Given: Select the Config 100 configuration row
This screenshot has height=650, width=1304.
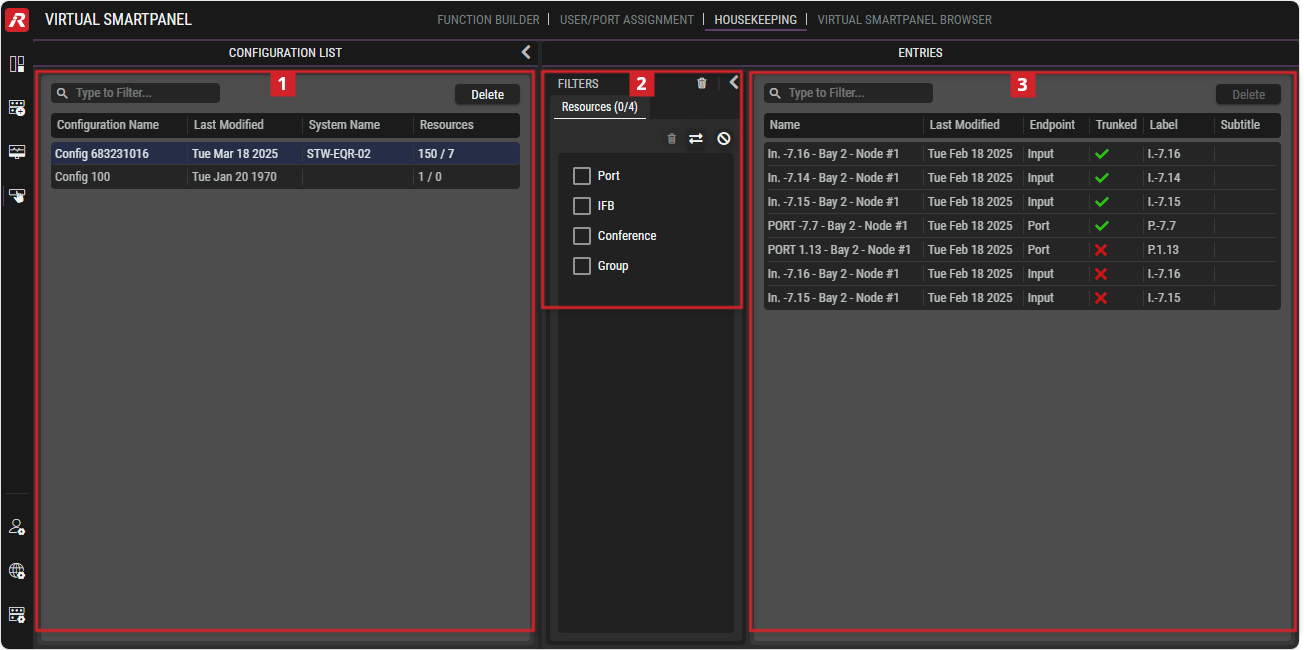Looking at the screenshot, I should (285, 177).
